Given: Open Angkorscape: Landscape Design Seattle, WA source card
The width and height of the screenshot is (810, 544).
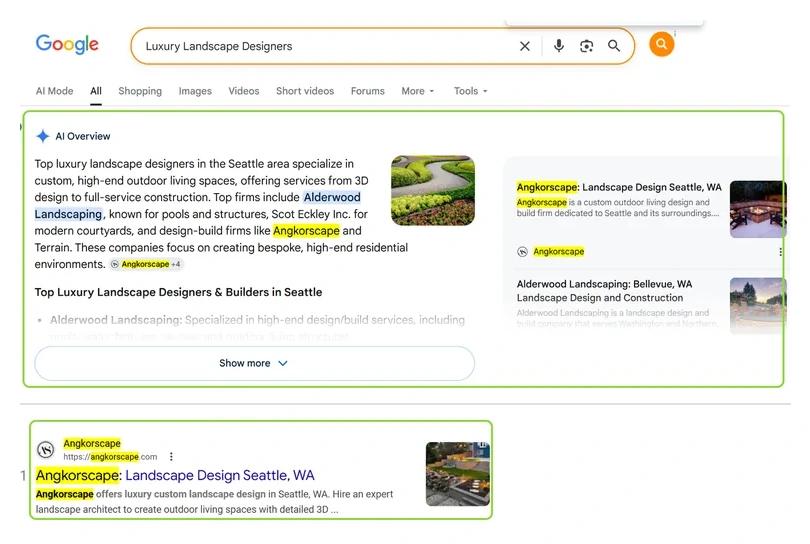Looking at the screenshot, I should 619,187.
